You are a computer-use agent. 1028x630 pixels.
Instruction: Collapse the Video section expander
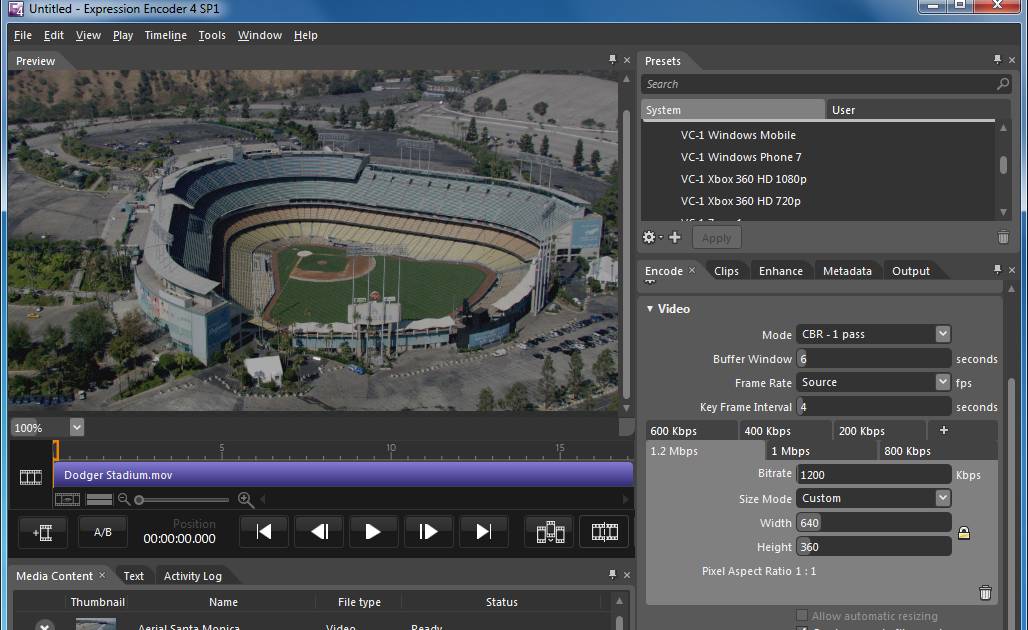click(x=650, y=309)
